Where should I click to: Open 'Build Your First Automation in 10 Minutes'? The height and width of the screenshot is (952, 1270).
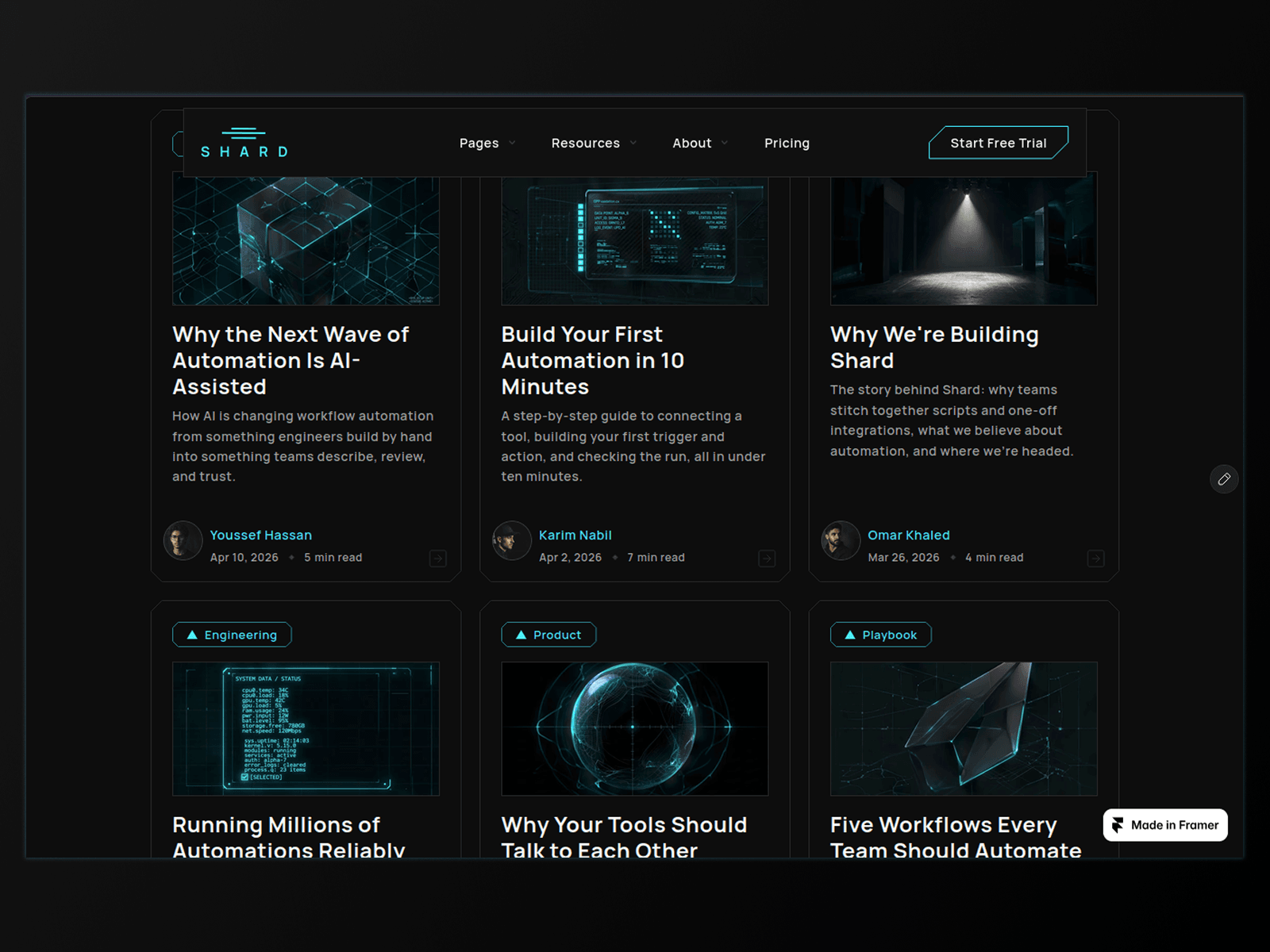pos(593,360)
